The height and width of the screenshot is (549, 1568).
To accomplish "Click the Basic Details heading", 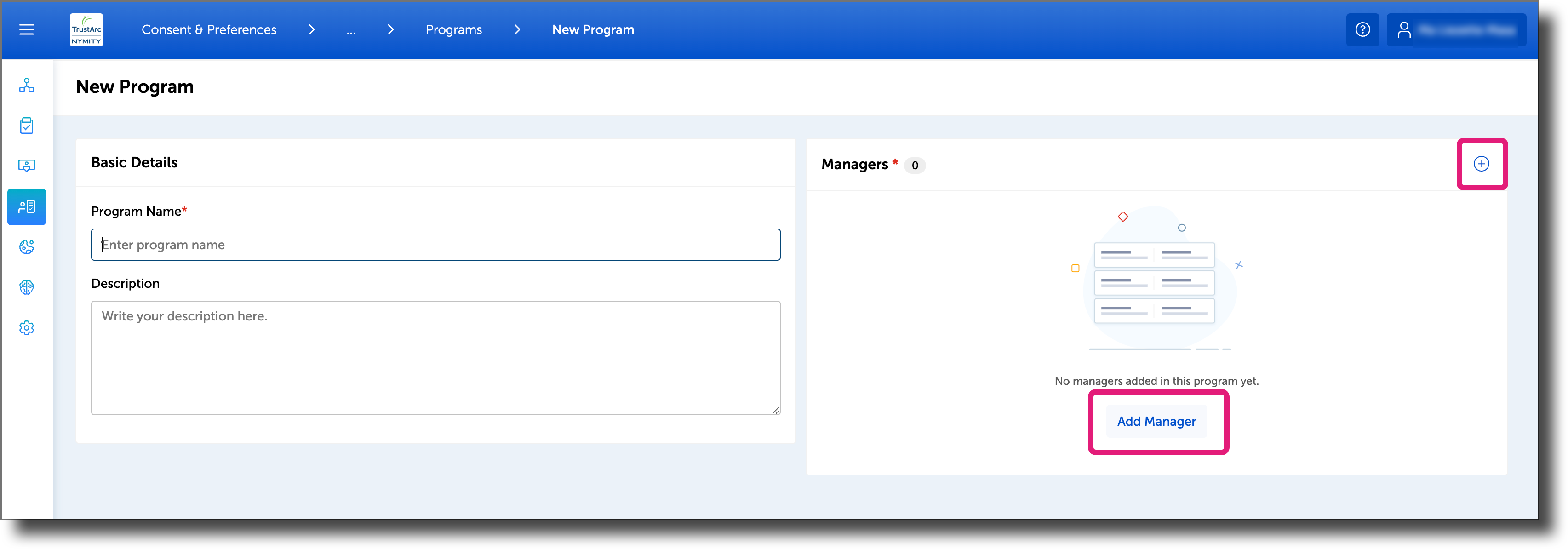I will [135, 162].
